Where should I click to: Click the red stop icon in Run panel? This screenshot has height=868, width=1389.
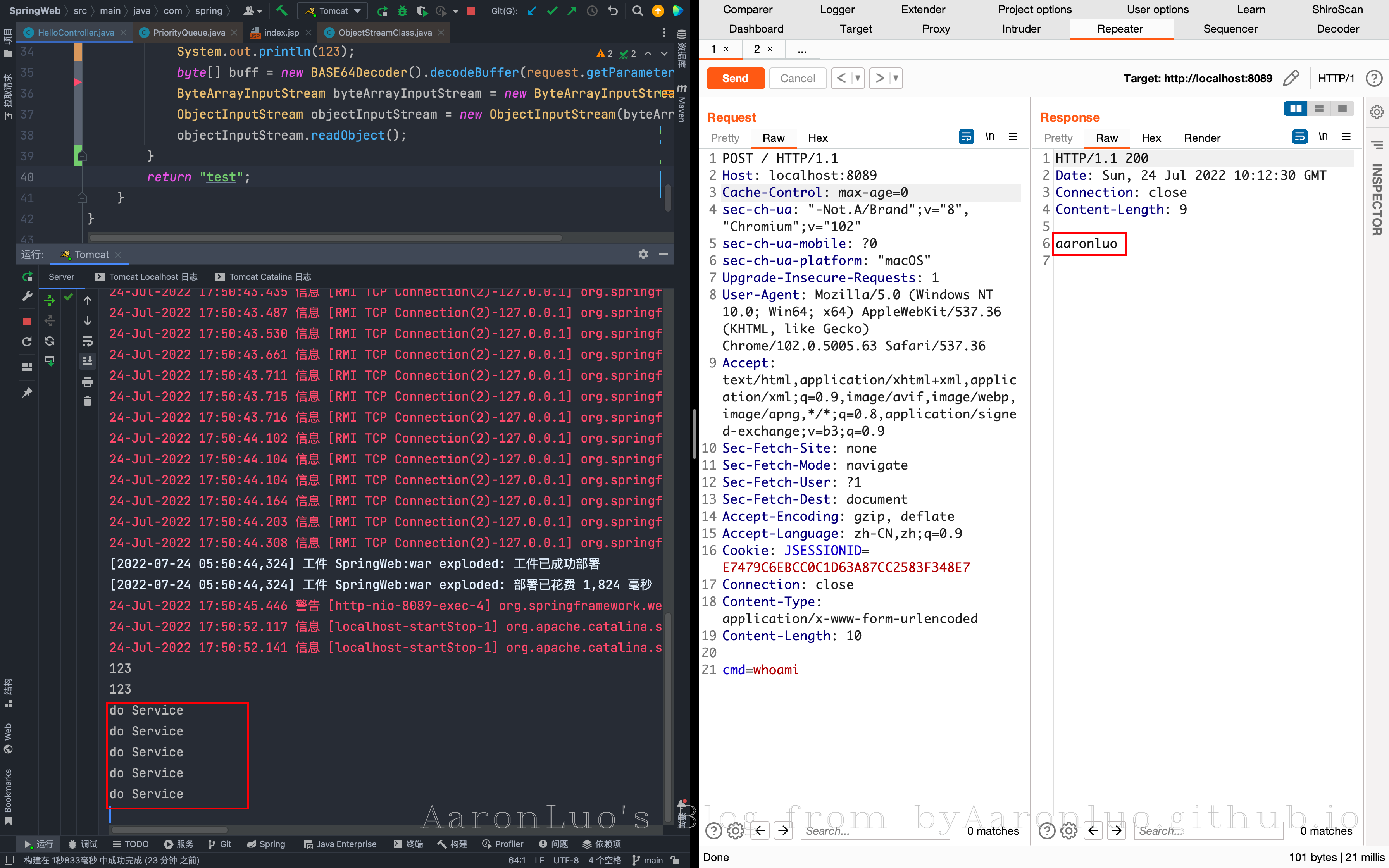(27, 322)
